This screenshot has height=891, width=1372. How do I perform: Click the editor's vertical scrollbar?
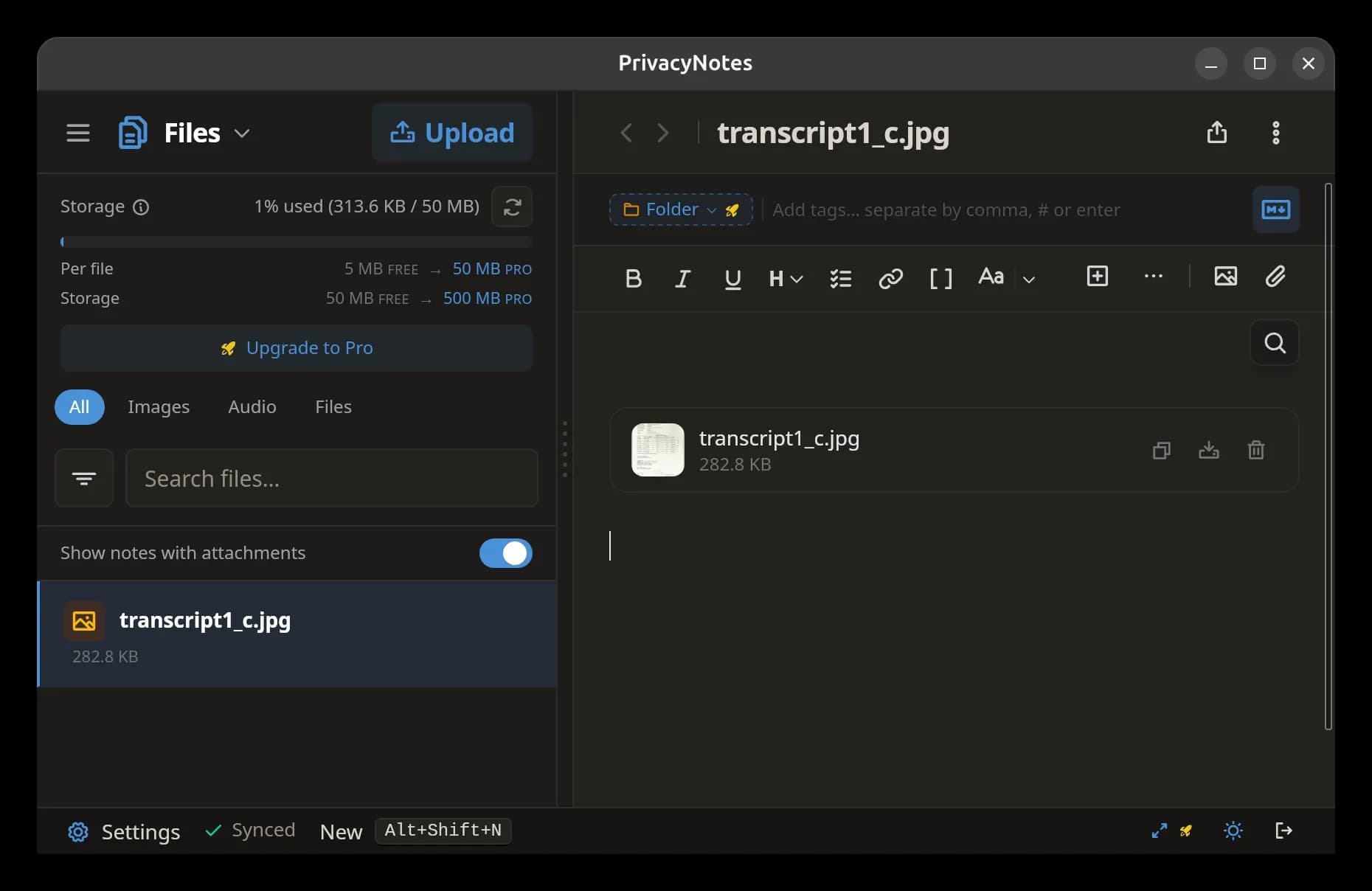coord(1328,457)
